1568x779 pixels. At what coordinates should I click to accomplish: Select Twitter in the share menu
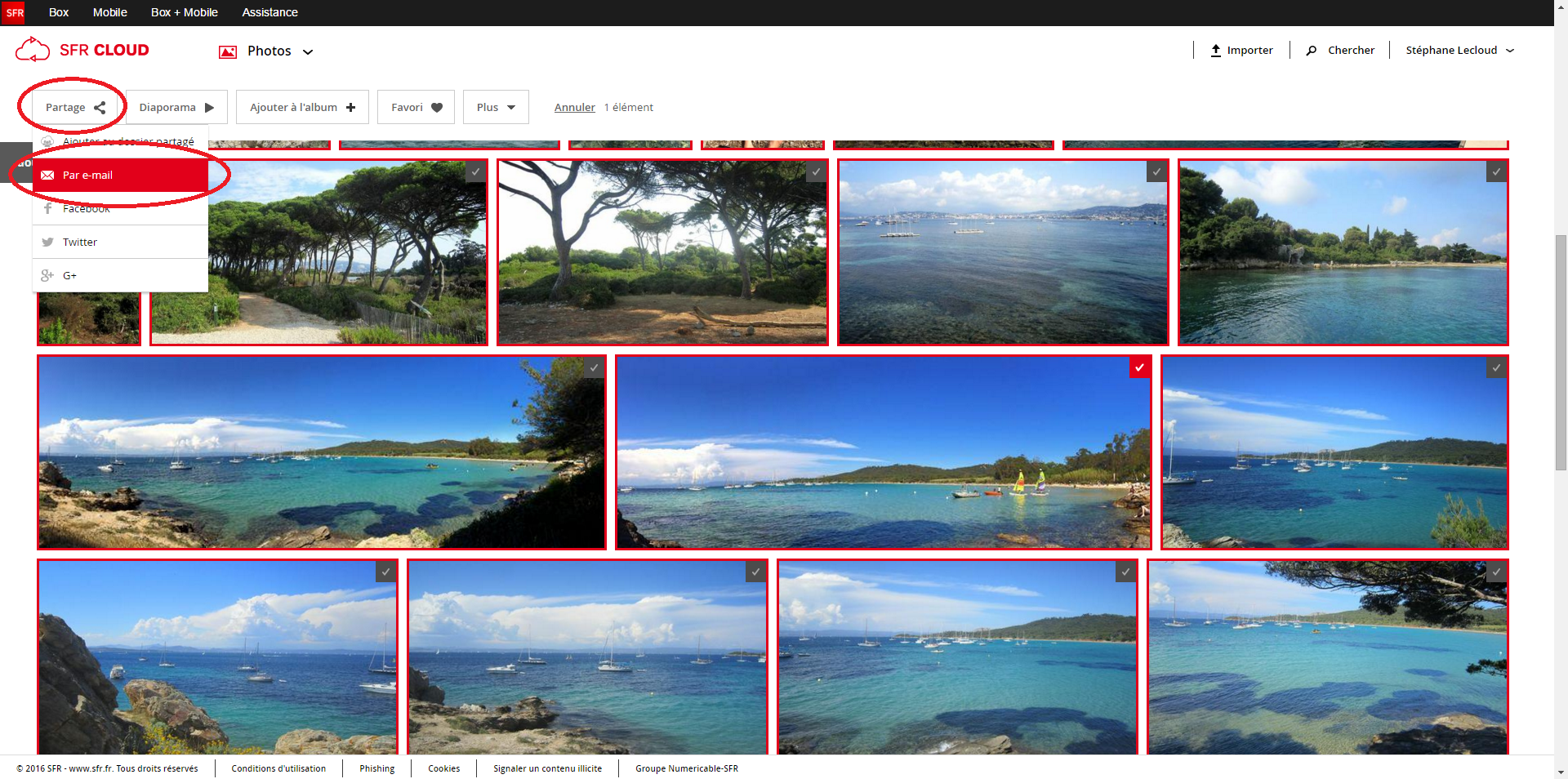[80, 243]
